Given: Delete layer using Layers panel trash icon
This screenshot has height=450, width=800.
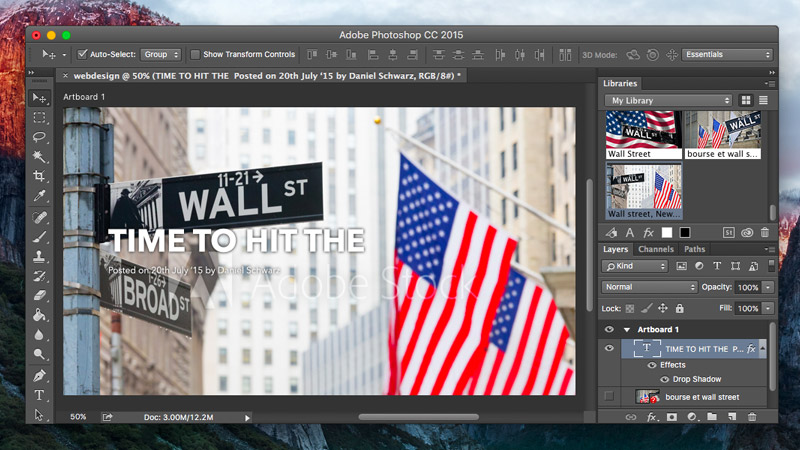Looking at the screenshot, I should point(752,417).
